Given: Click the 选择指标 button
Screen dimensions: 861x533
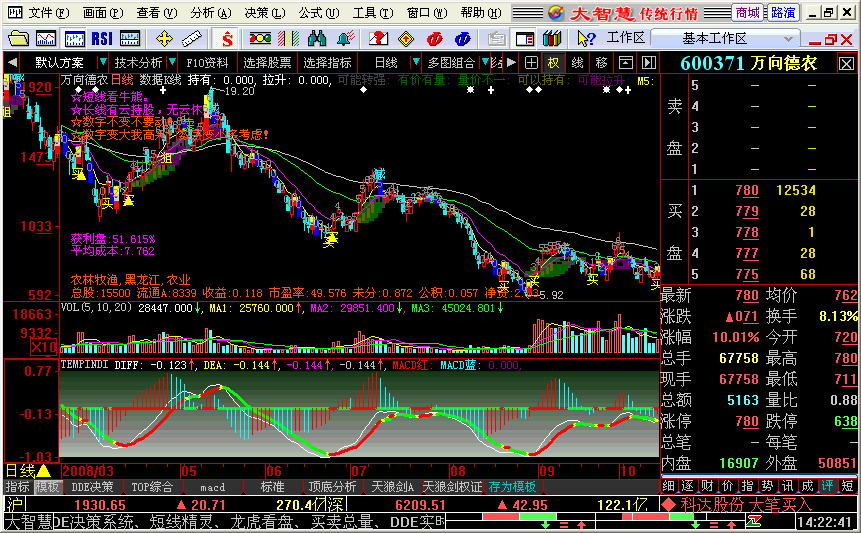Looking at the screenshot, I should point(327,63).
